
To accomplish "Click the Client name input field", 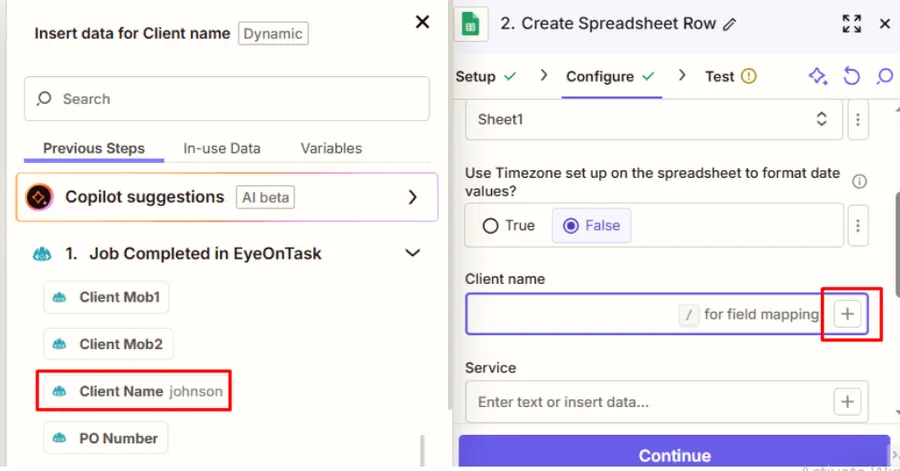I will coord(666,314).
